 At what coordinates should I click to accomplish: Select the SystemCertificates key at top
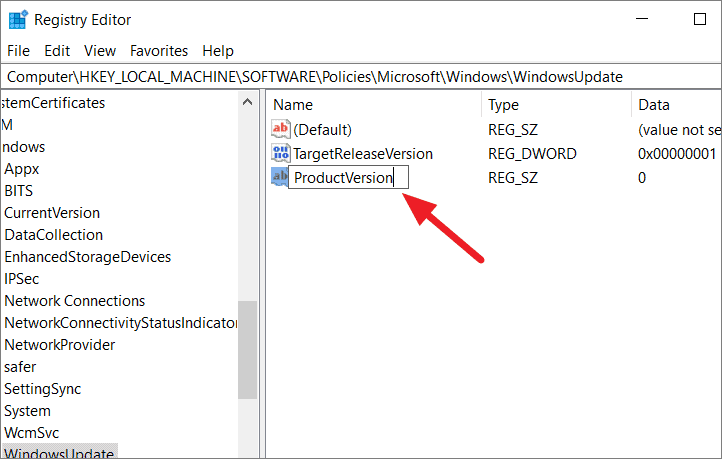point(53,103)
